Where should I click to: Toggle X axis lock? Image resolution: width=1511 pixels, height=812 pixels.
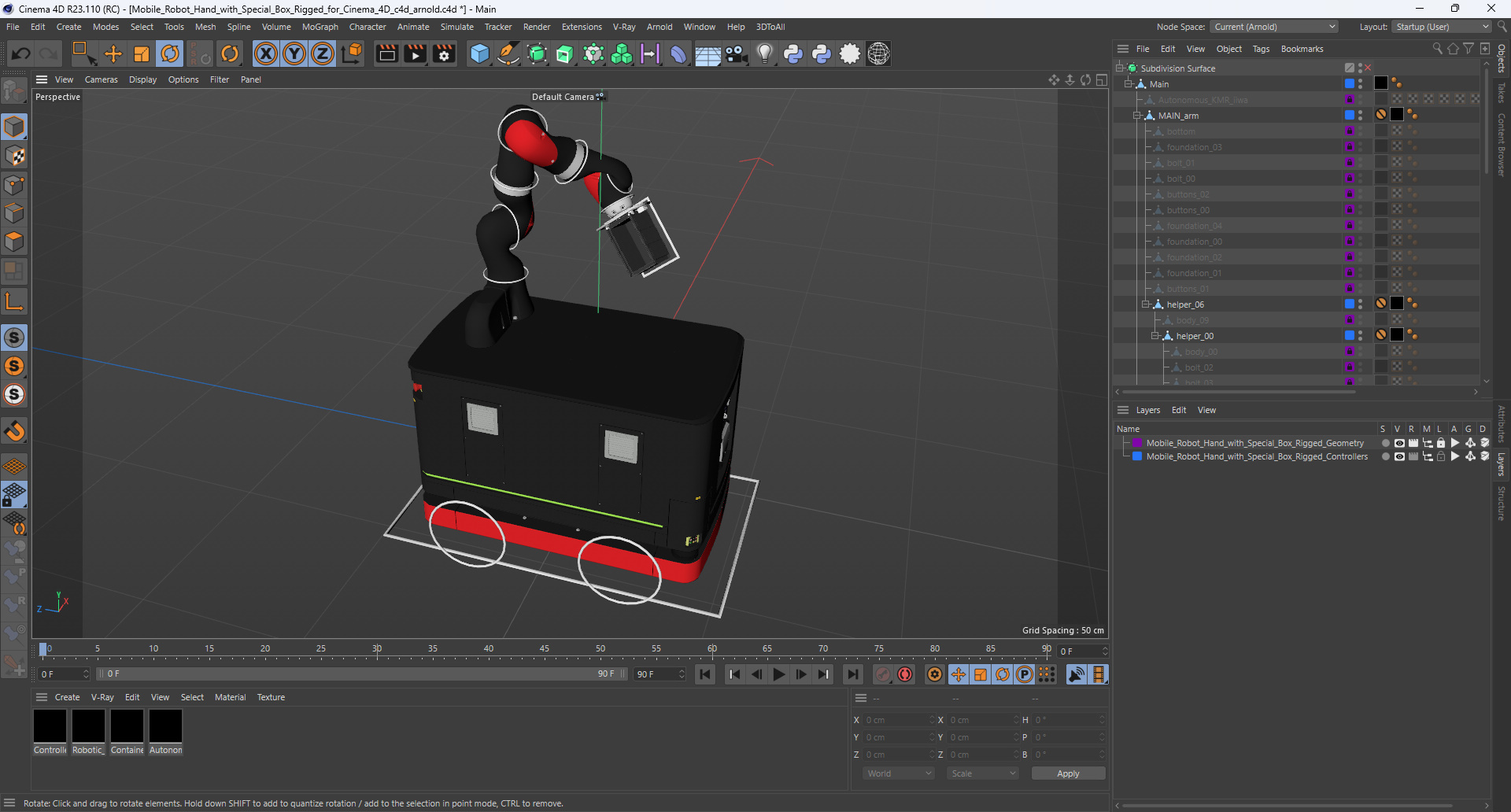[x=266, y=54]
